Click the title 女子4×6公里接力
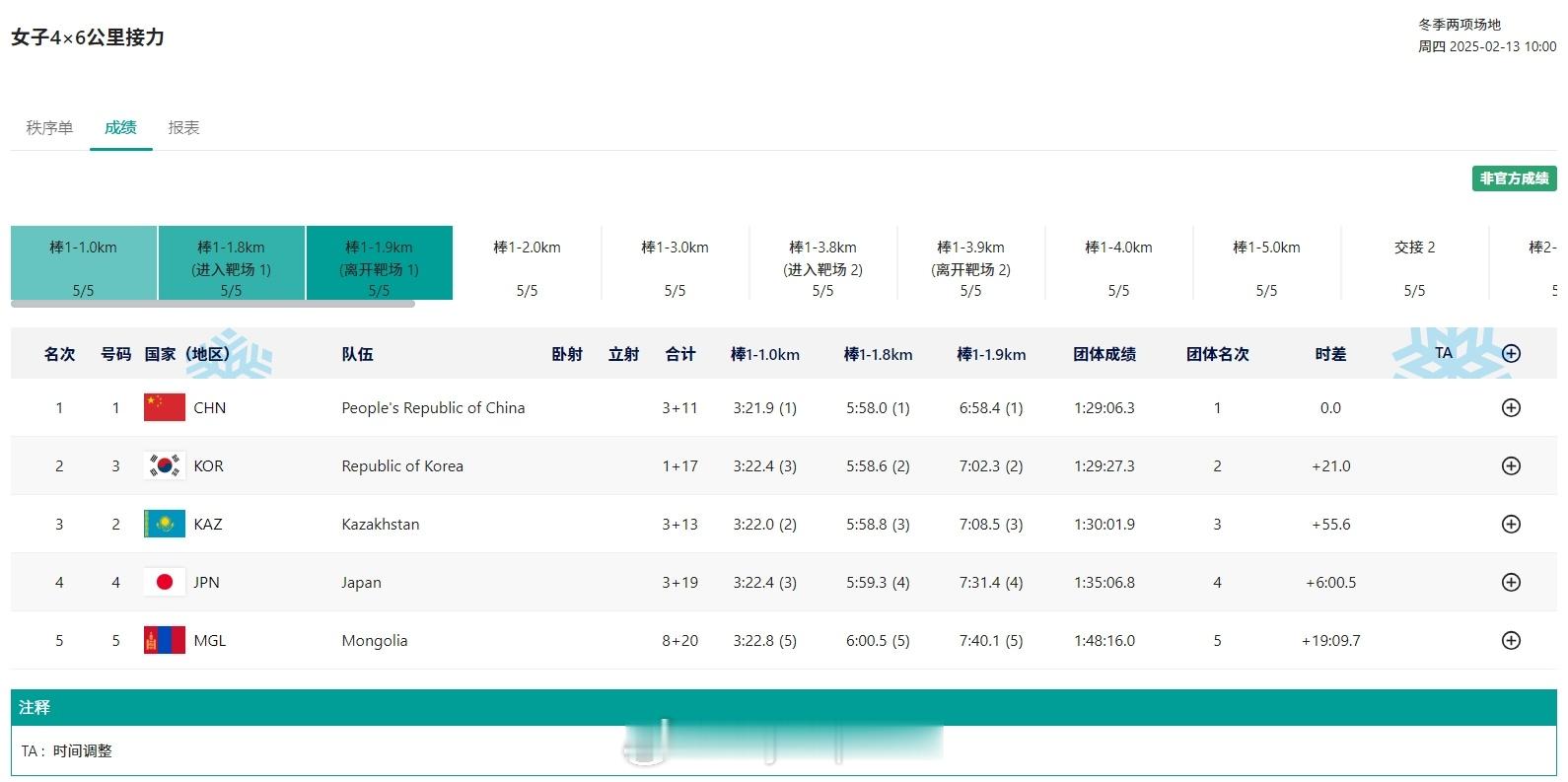Screen dimensions: 1568x782 [x=88, y=37]
